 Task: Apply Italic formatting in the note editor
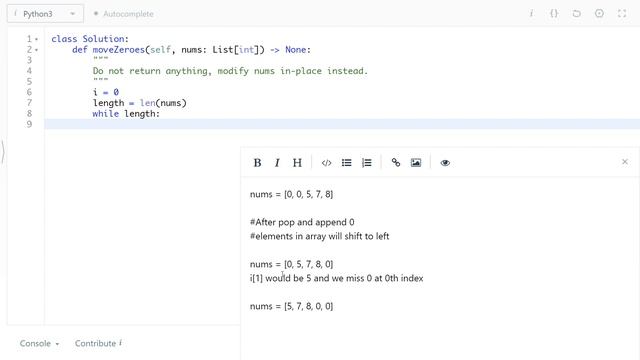(x=277, y=163)
